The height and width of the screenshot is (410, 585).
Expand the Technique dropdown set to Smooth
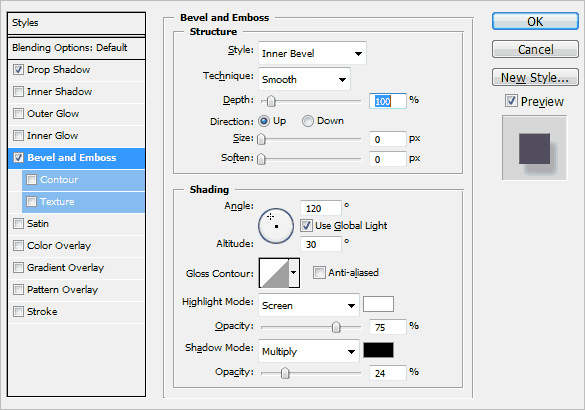click(x=304, y=79)
